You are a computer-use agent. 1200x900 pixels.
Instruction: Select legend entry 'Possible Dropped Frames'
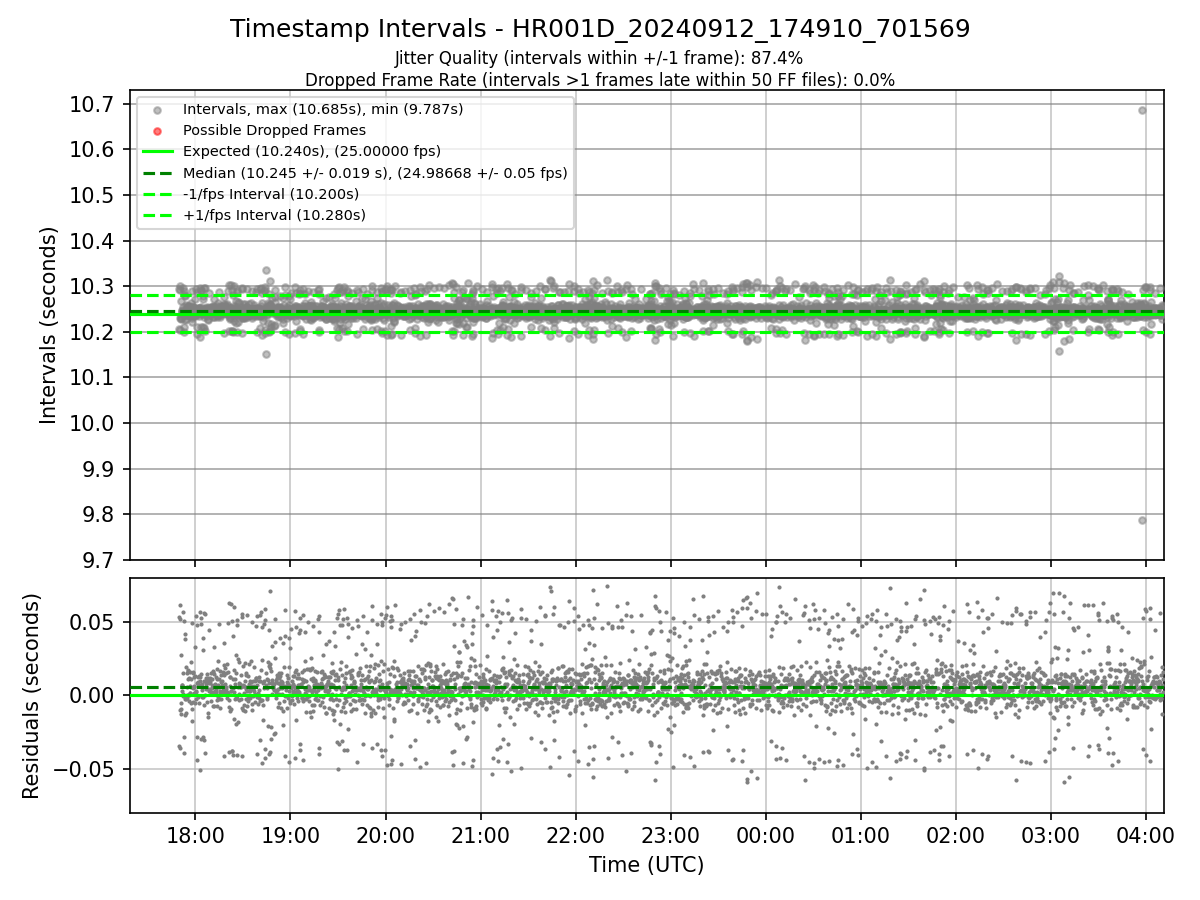coord(274,130)
